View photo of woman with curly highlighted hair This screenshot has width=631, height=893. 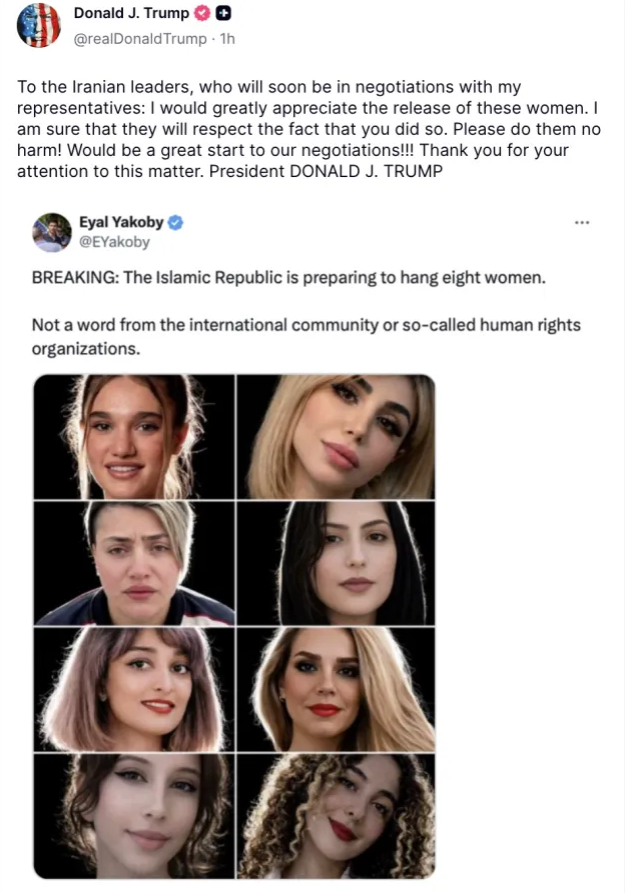(x=336, y=816)
